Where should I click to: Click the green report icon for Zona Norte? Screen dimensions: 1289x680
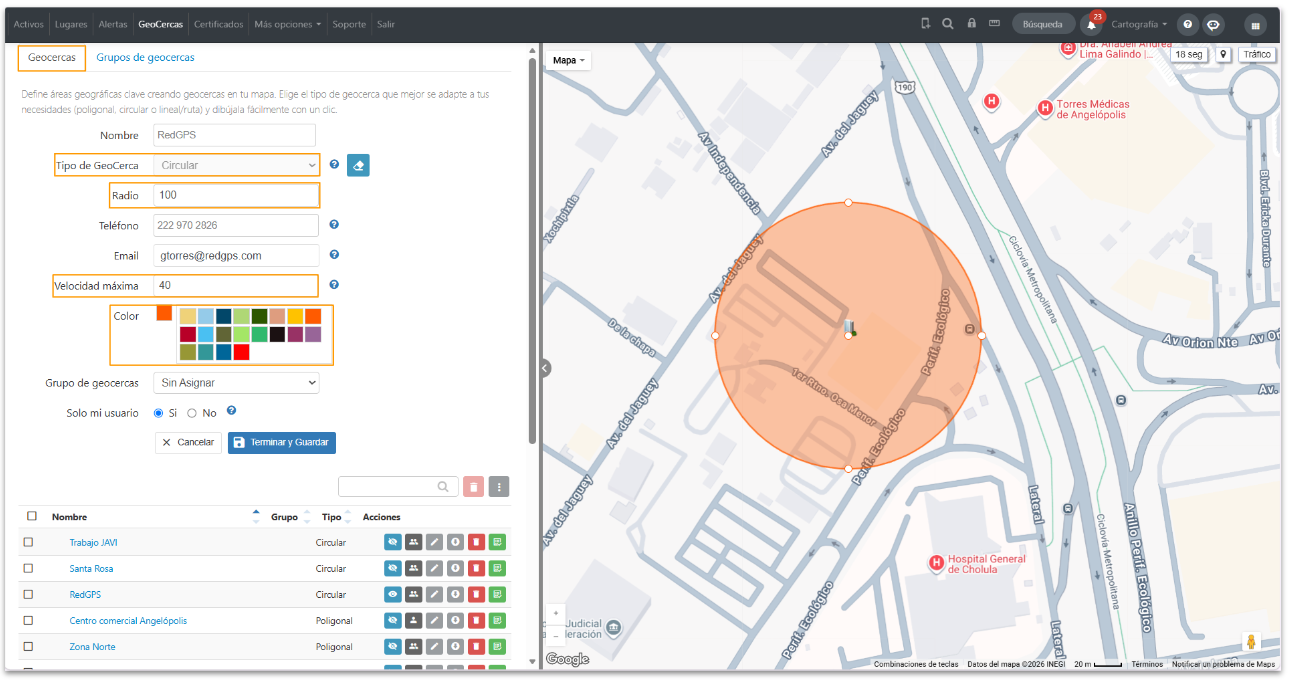497,646
